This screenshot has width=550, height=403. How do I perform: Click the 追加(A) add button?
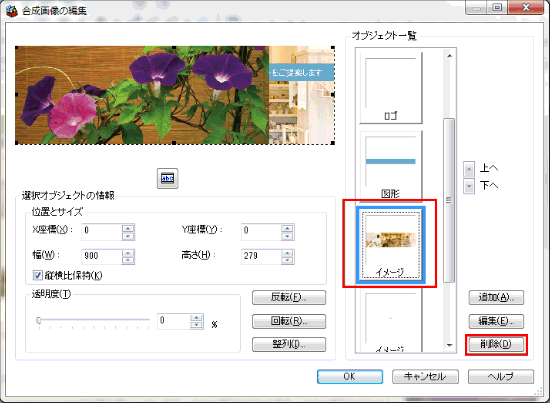[x=496, y=297]
